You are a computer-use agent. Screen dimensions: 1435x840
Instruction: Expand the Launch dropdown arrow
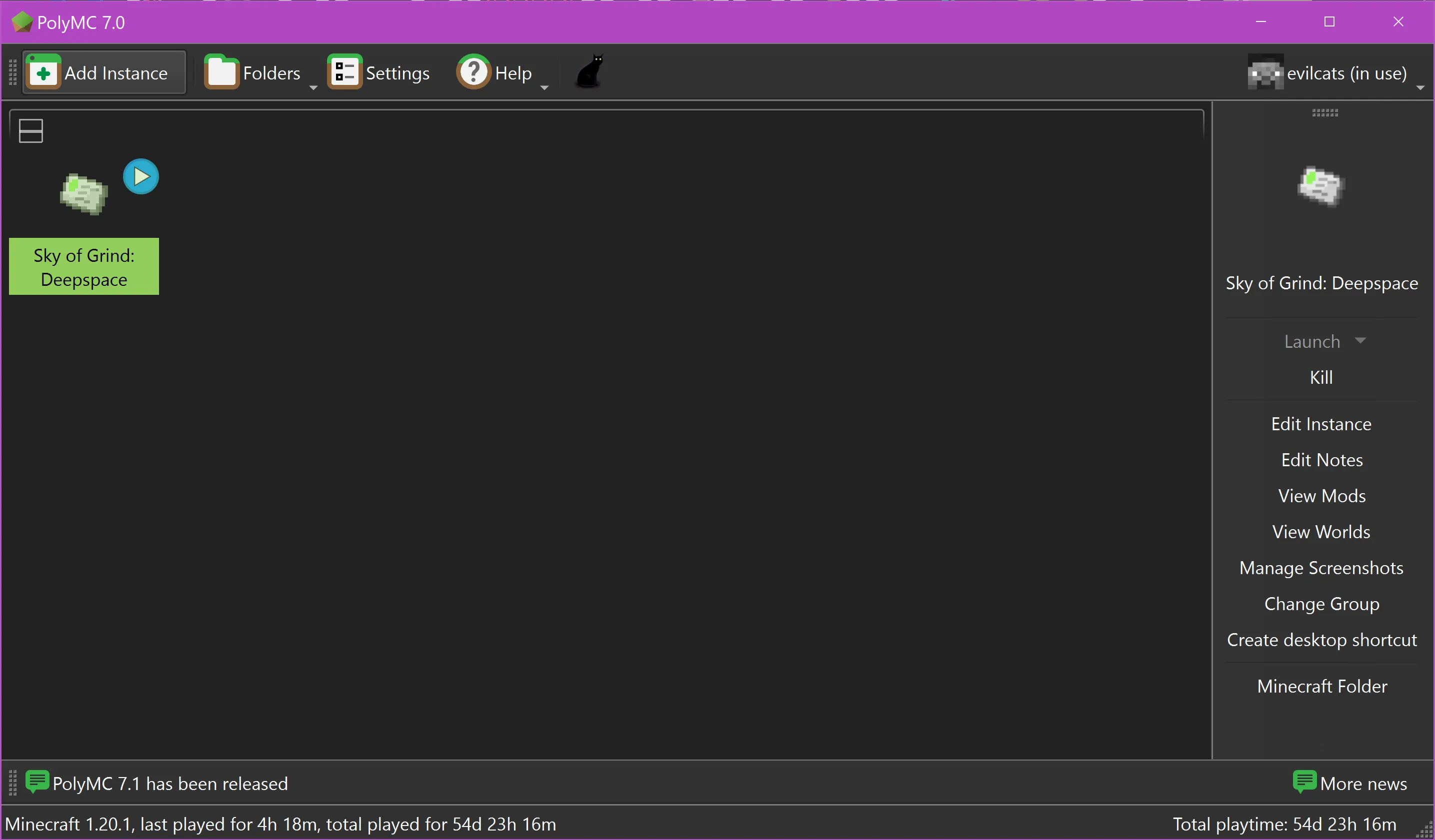coord(1360,340)
